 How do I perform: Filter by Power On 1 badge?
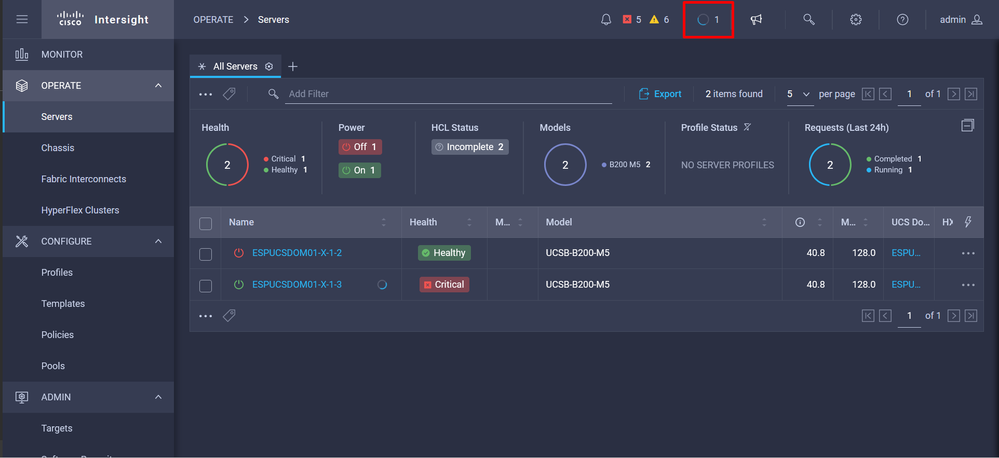click(359, 170)
